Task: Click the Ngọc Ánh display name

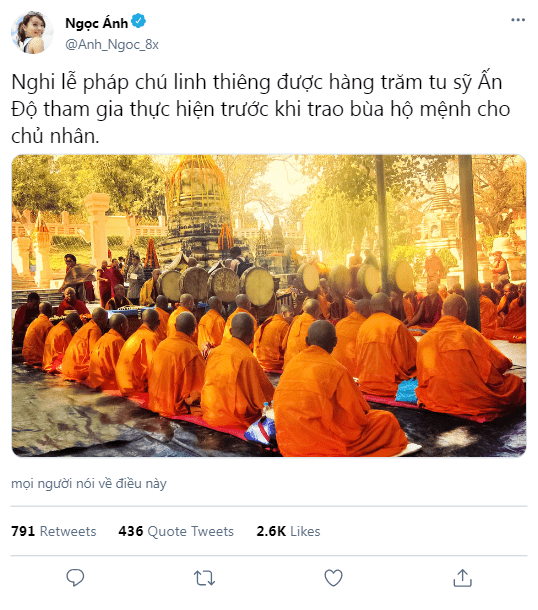Action: 96,23
